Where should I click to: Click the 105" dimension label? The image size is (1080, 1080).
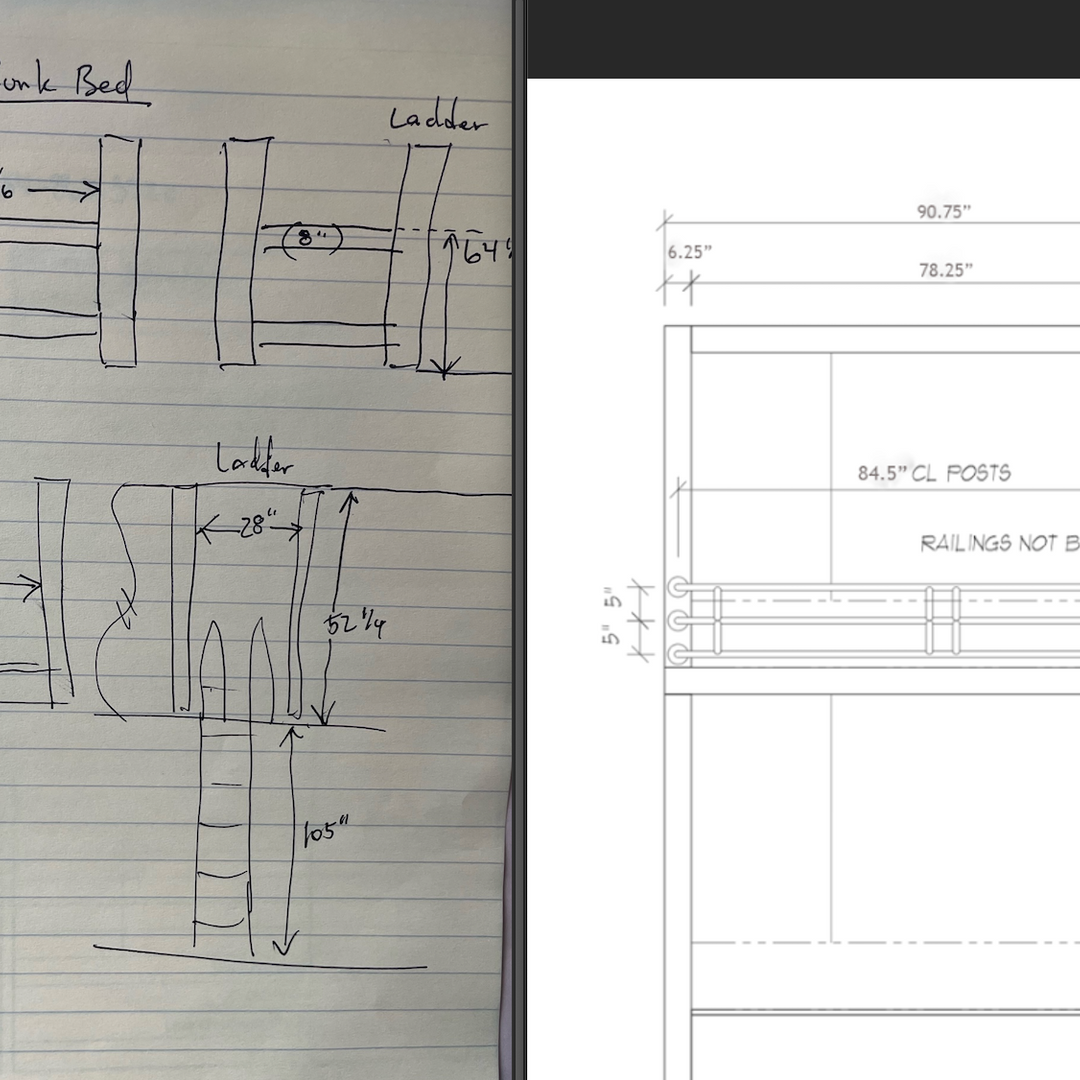coord(318,832)
